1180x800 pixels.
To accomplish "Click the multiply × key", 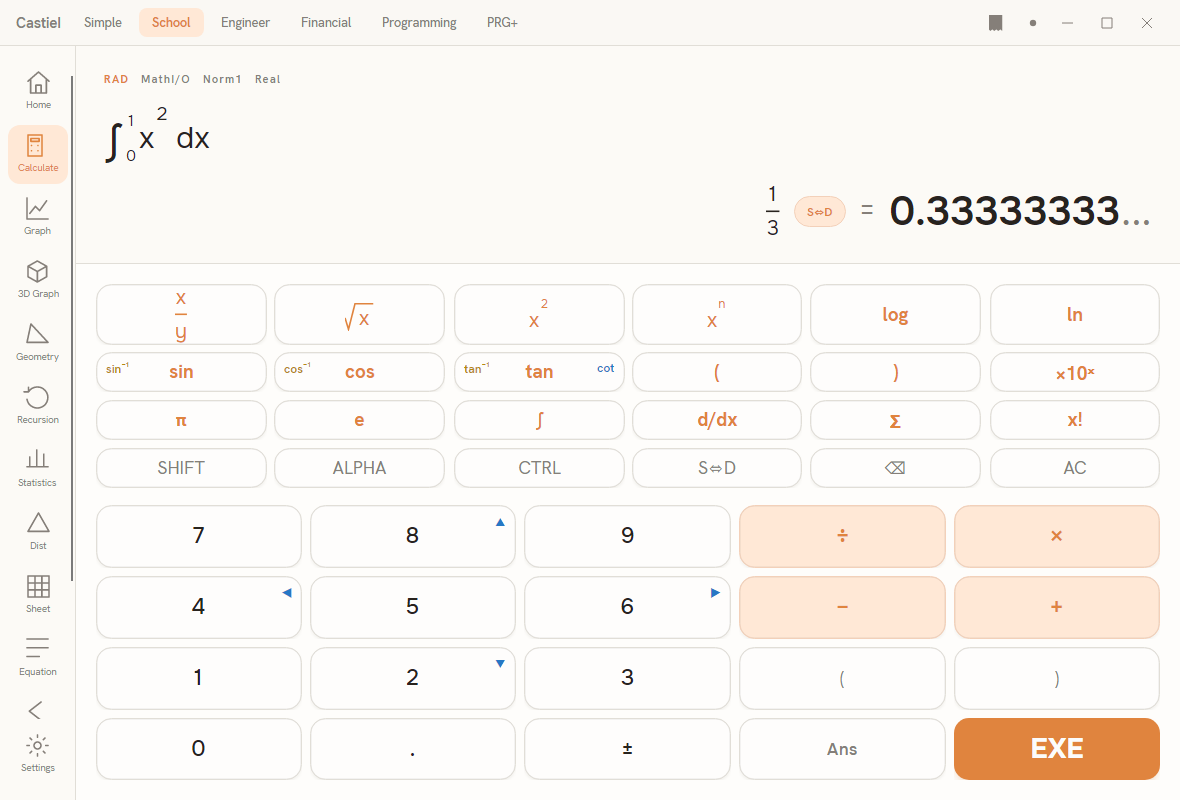I will pyautogui.click(x=1057, y=536).
